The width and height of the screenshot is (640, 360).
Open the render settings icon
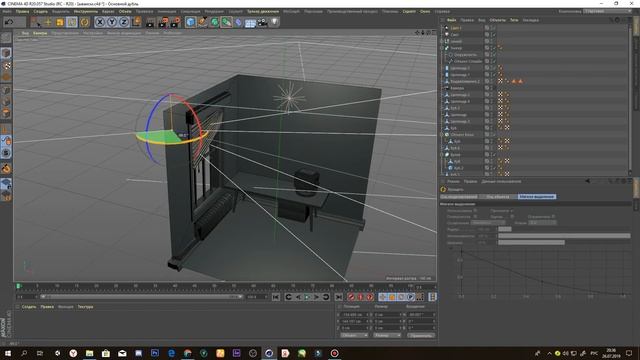(176, 22)
